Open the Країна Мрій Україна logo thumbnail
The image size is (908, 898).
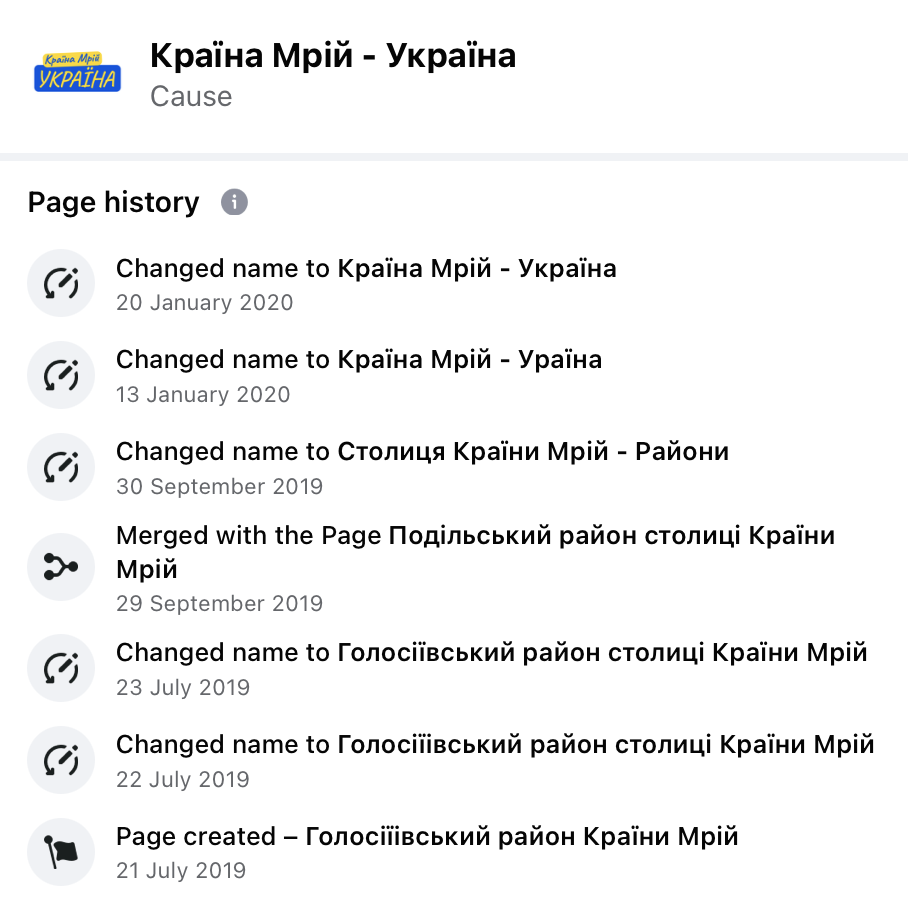[77, 72]
